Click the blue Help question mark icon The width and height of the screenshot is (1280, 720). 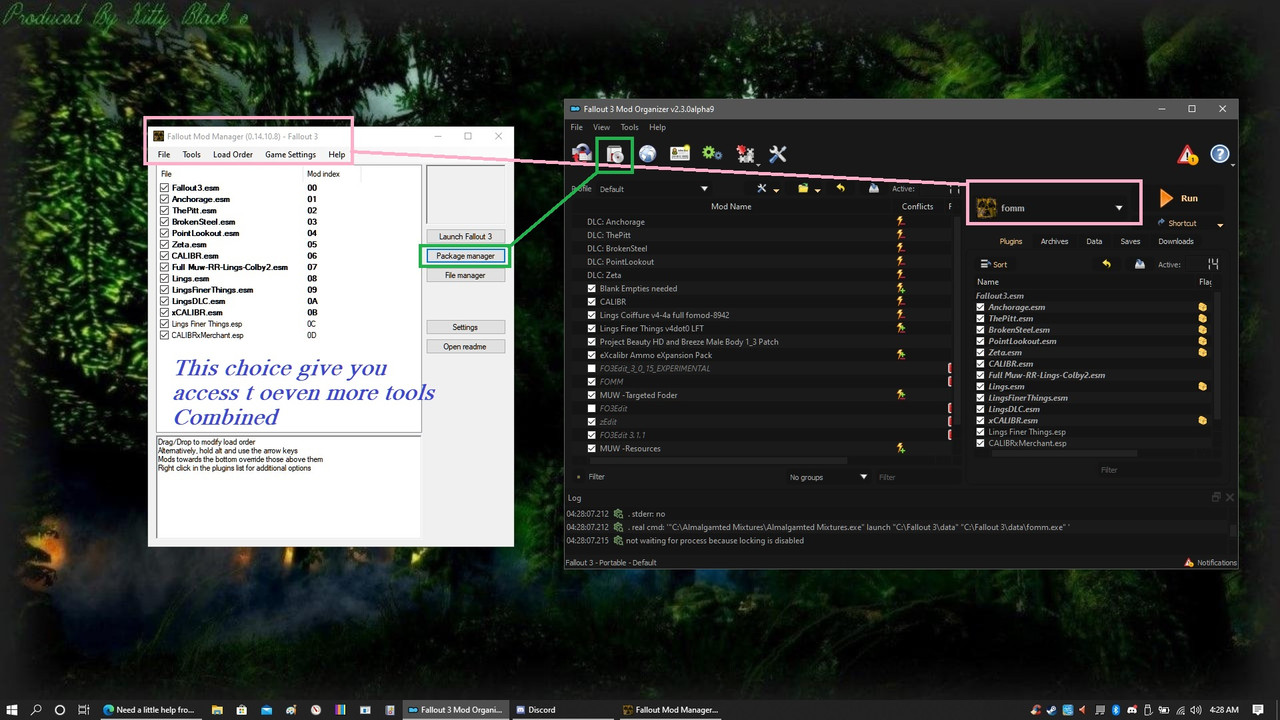coord(1220,154)
